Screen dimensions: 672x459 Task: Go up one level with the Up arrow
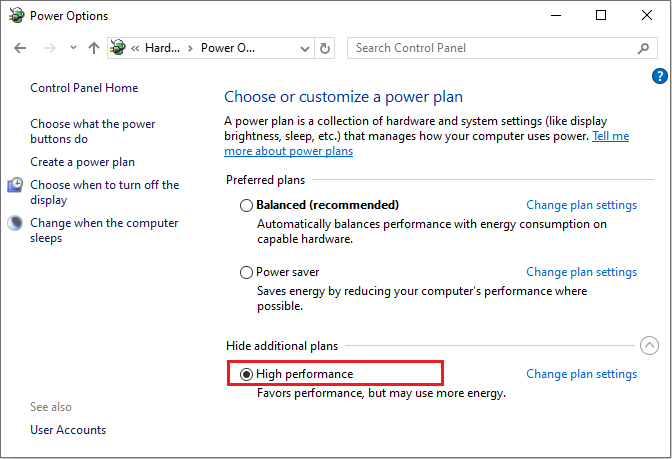click(x=94, y=48)
